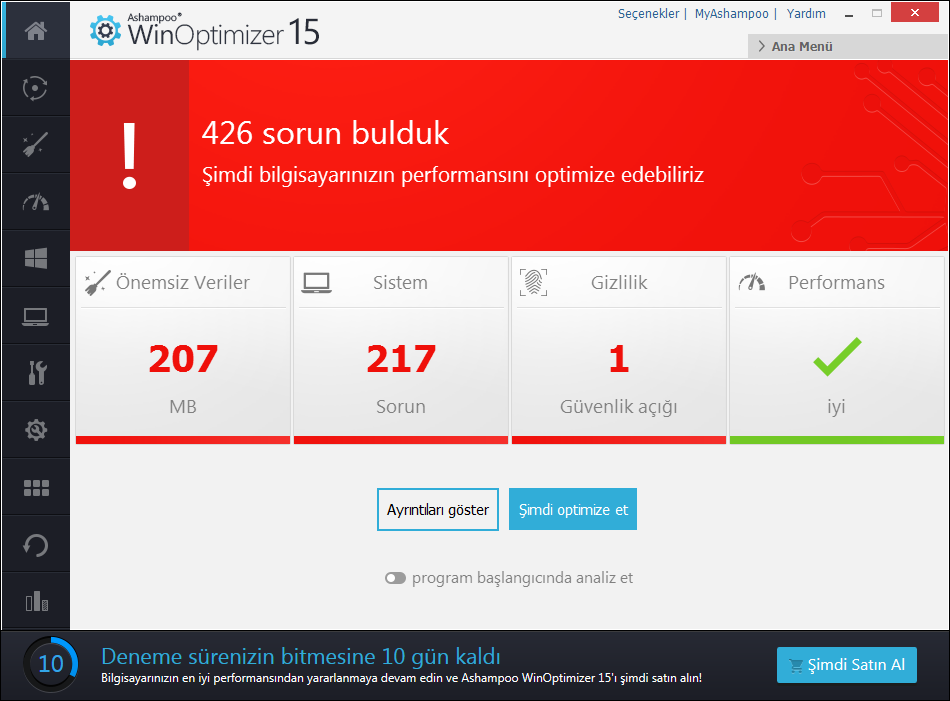
Task: Select the broom cleaning icon in sidebar
Action: [35, 145]
